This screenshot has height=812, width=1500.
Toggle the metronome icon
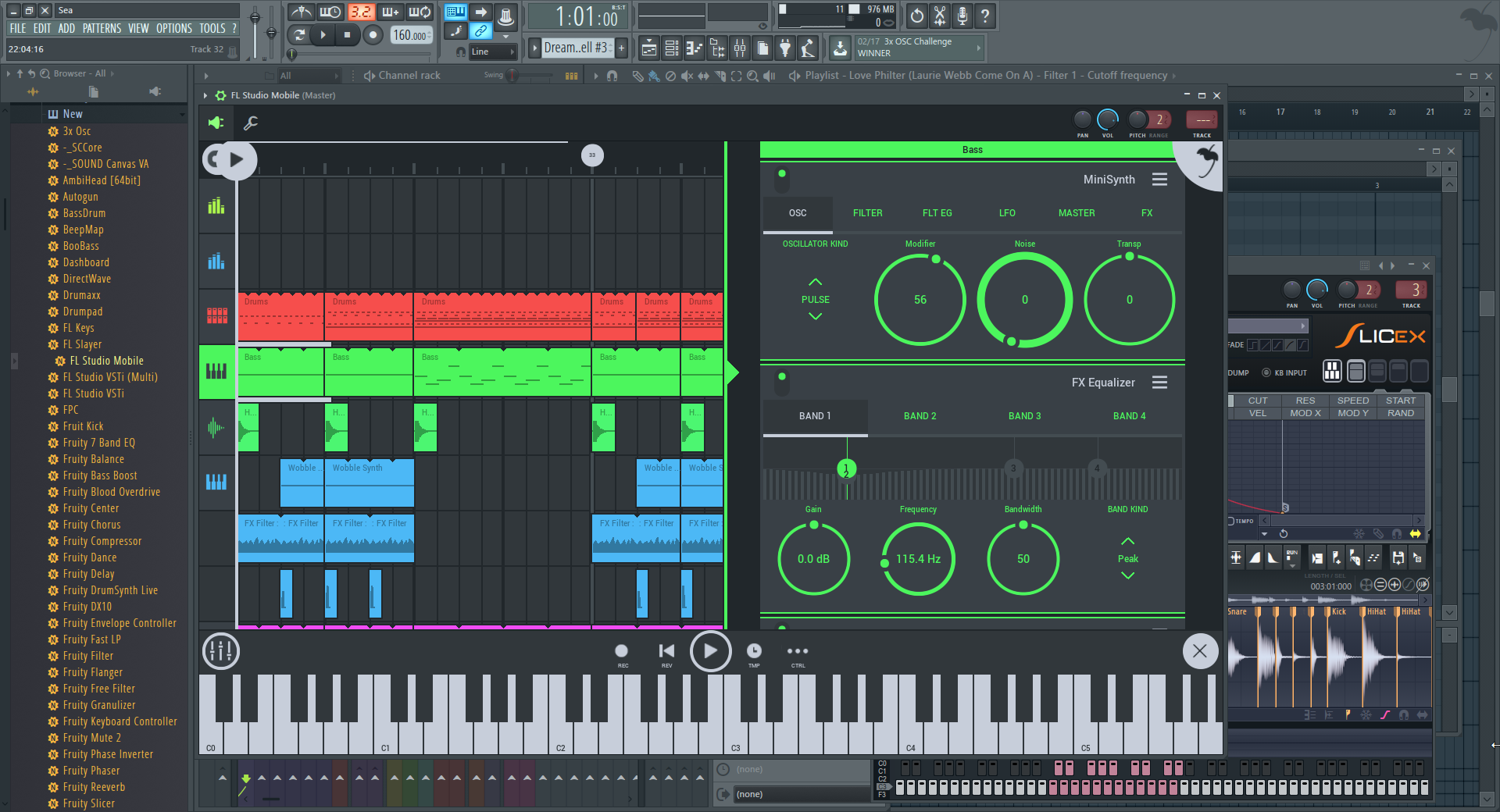[x=301, y=12]
